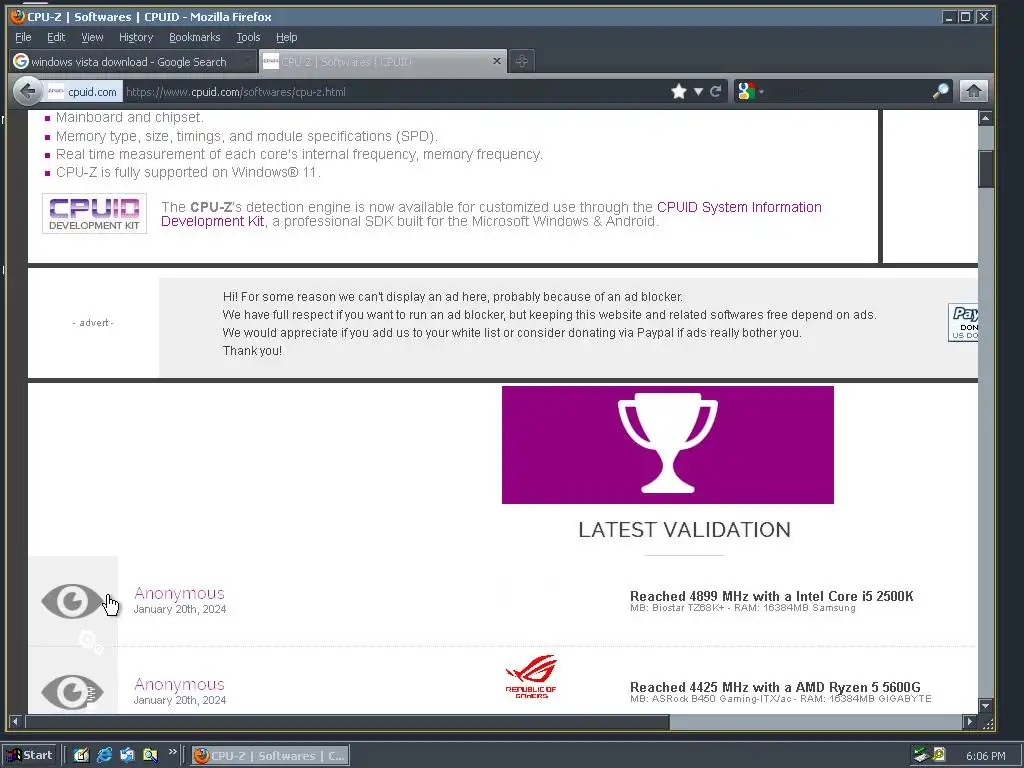
Task: Open the Bookmarks menu
Action: (x=195, y=37)
